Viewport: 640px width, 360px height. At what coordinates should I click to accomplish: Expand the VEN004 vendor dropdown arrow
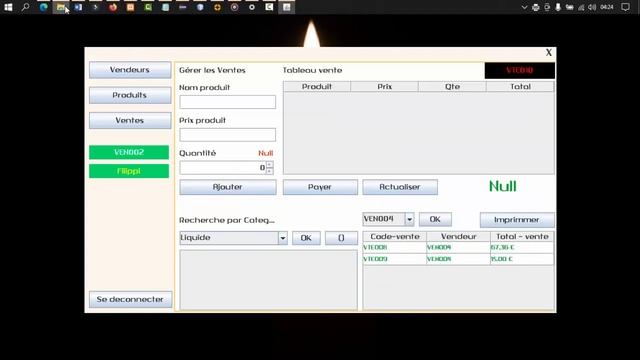[x=409, y=219]
